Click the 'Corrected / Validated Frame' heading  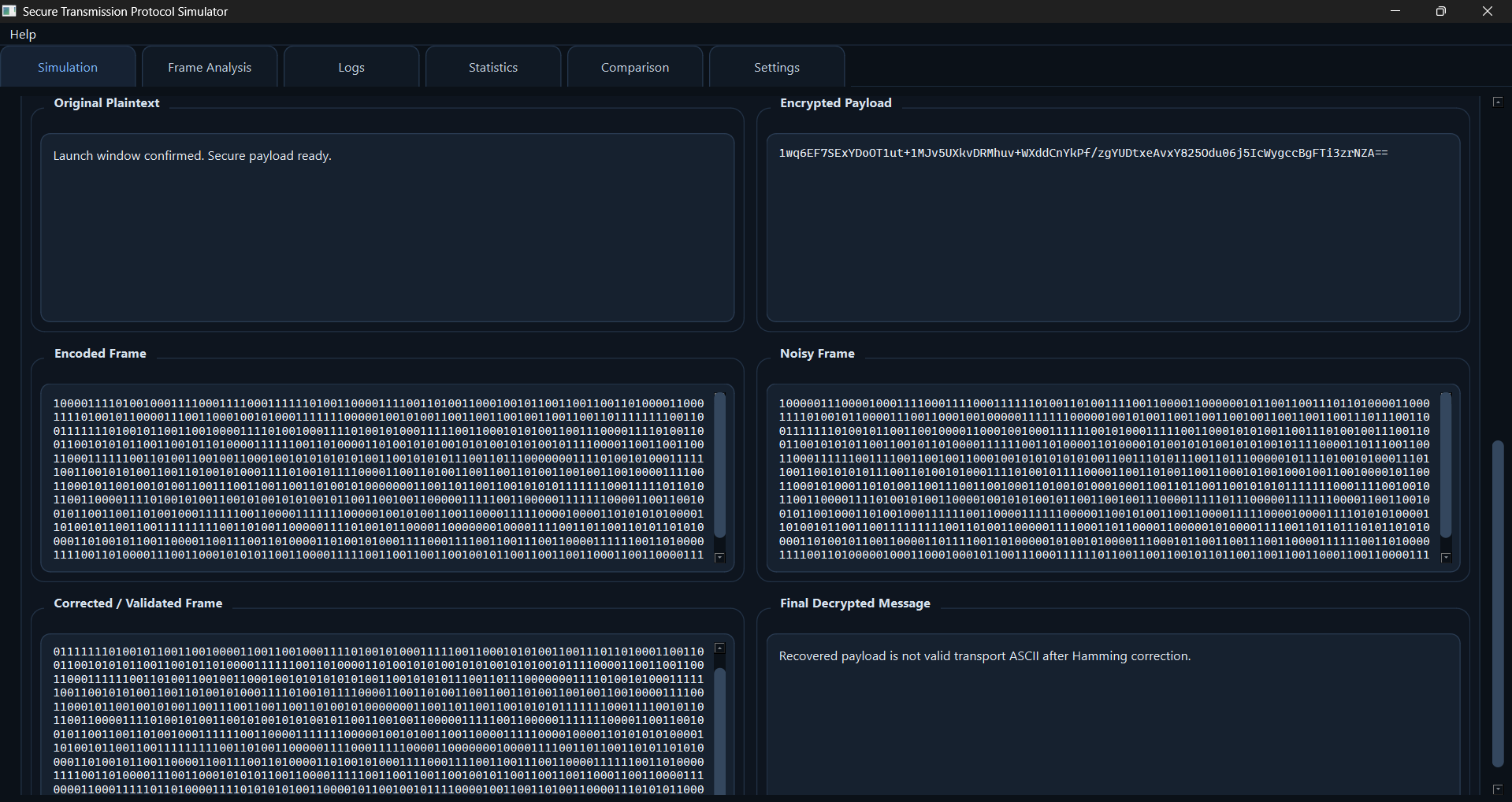138,603
